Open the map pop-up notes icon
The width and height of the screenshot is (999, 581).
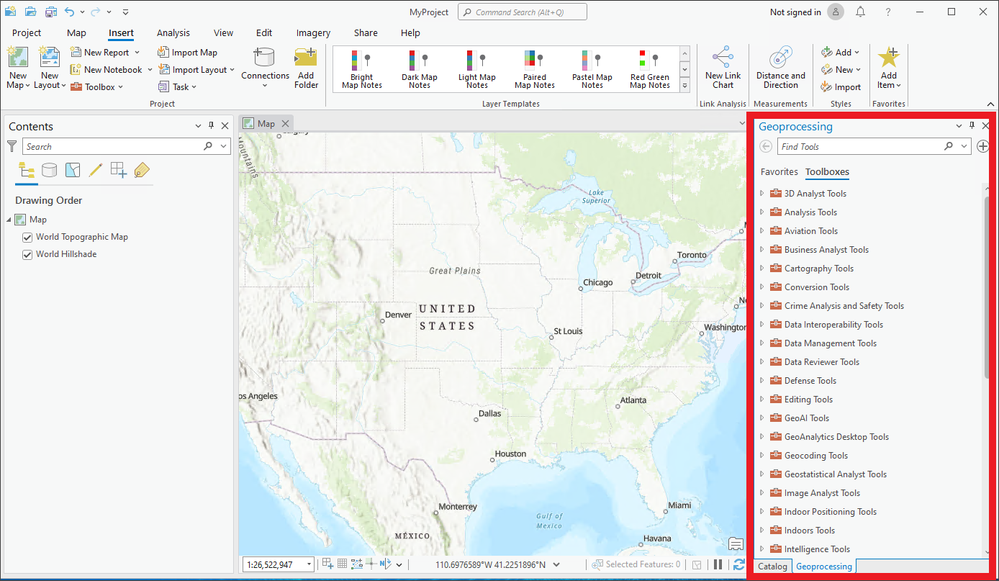pos(735,544)
